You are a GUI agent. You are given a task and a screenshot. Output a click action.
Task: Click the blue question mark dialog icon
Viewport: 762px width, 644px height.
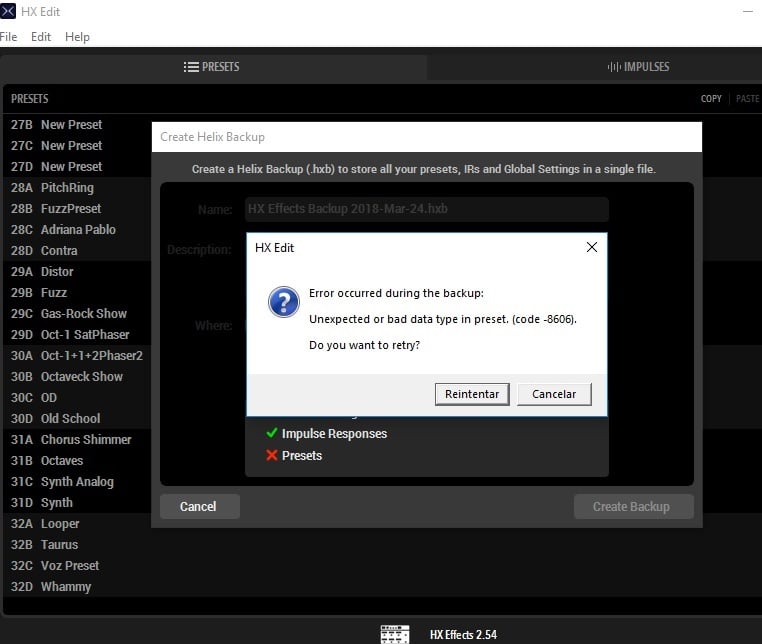tap(284, 302)
